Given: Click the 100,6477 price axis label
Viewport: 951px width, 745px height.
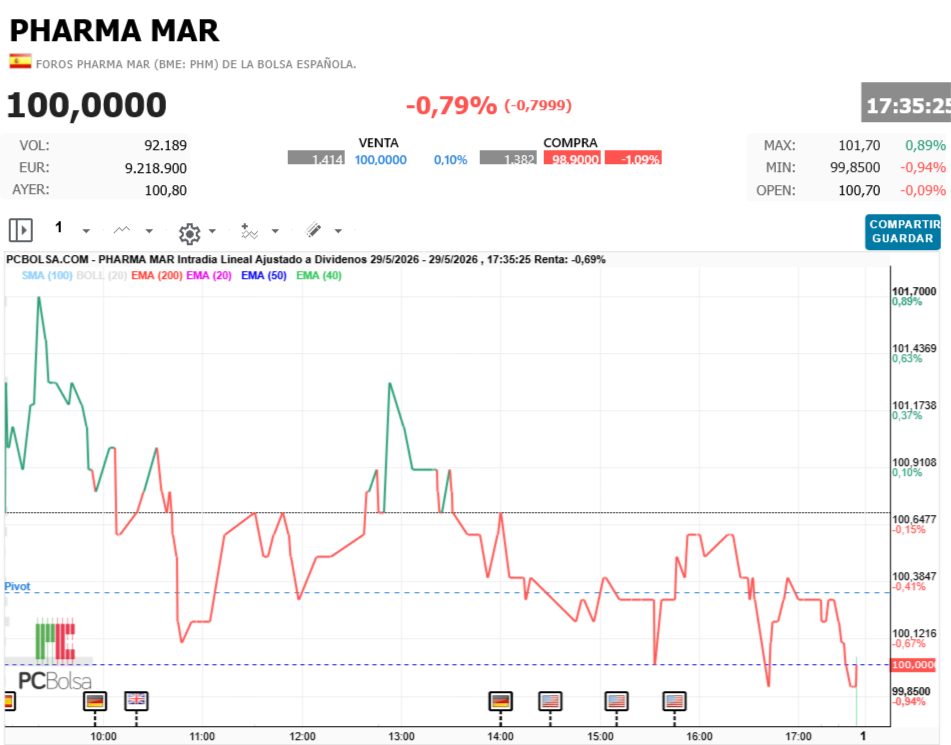Looking at the screenshot, I should point(914,519).
